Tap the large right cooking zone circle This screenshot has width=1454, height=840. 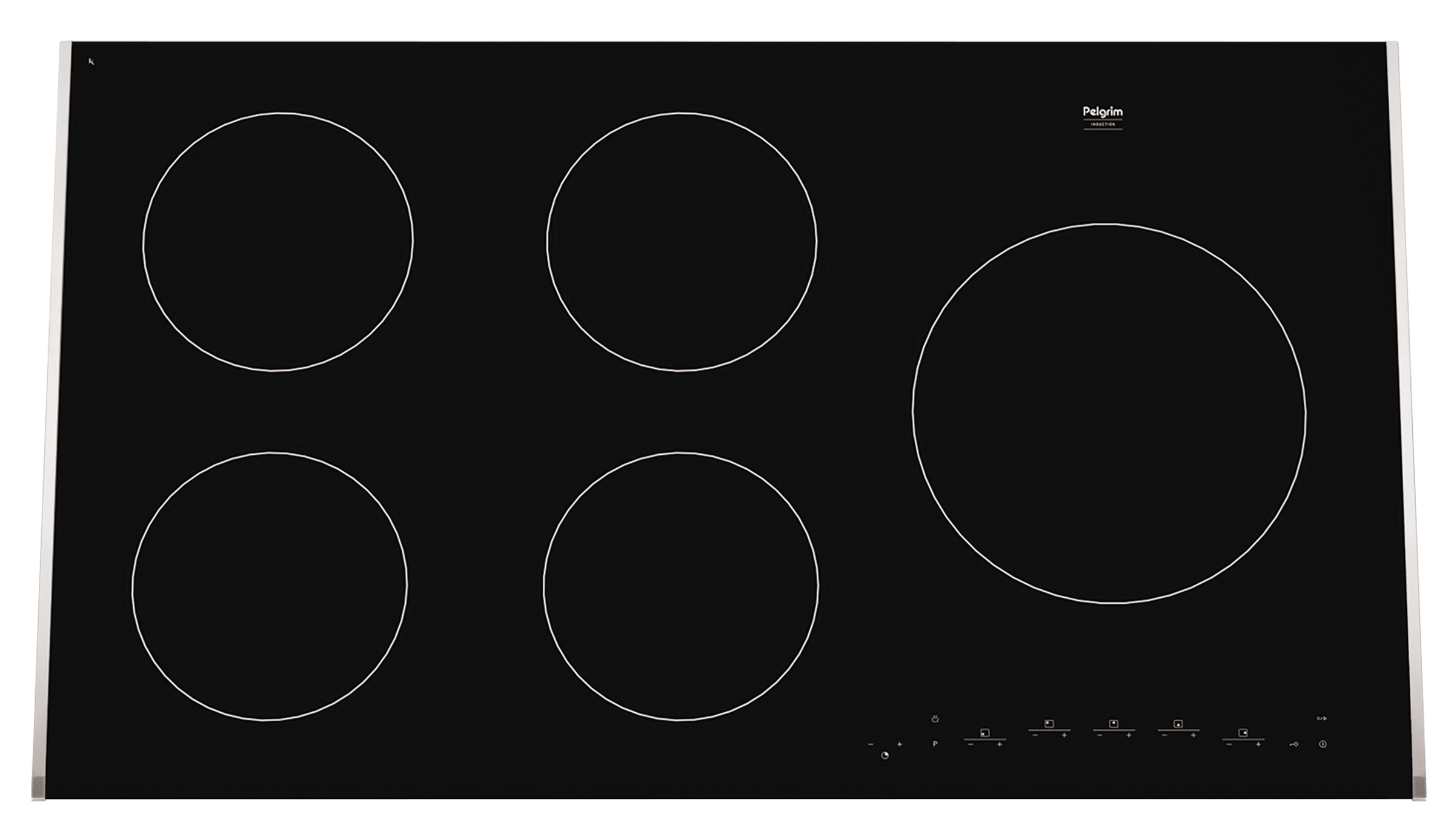[1109, 413]
